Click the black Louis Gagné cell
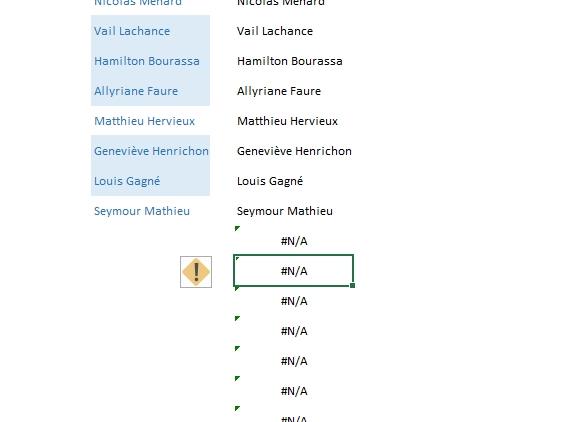561x422 pixels. pyautogui.click(x=293, y=181)
